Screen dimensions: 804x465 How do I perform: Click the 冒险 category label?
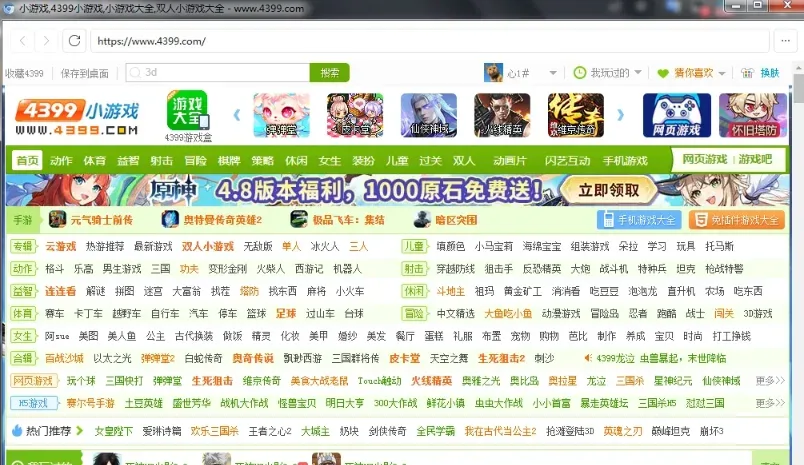tap(414, 313)
